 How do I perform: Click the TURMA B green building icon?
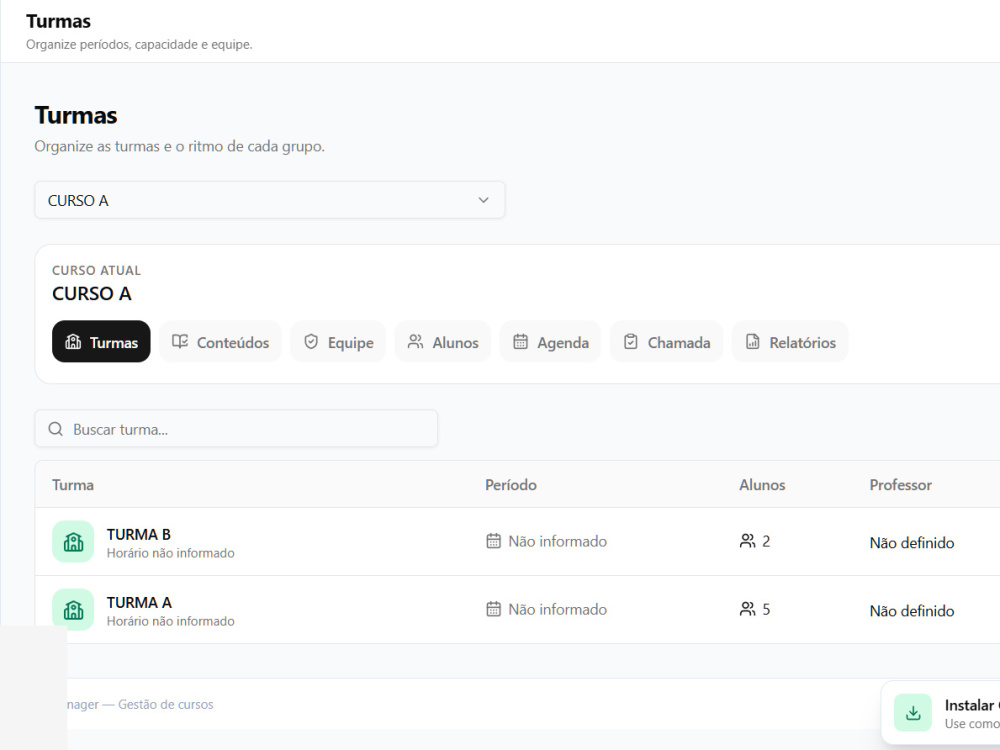[x=73, y=542]
